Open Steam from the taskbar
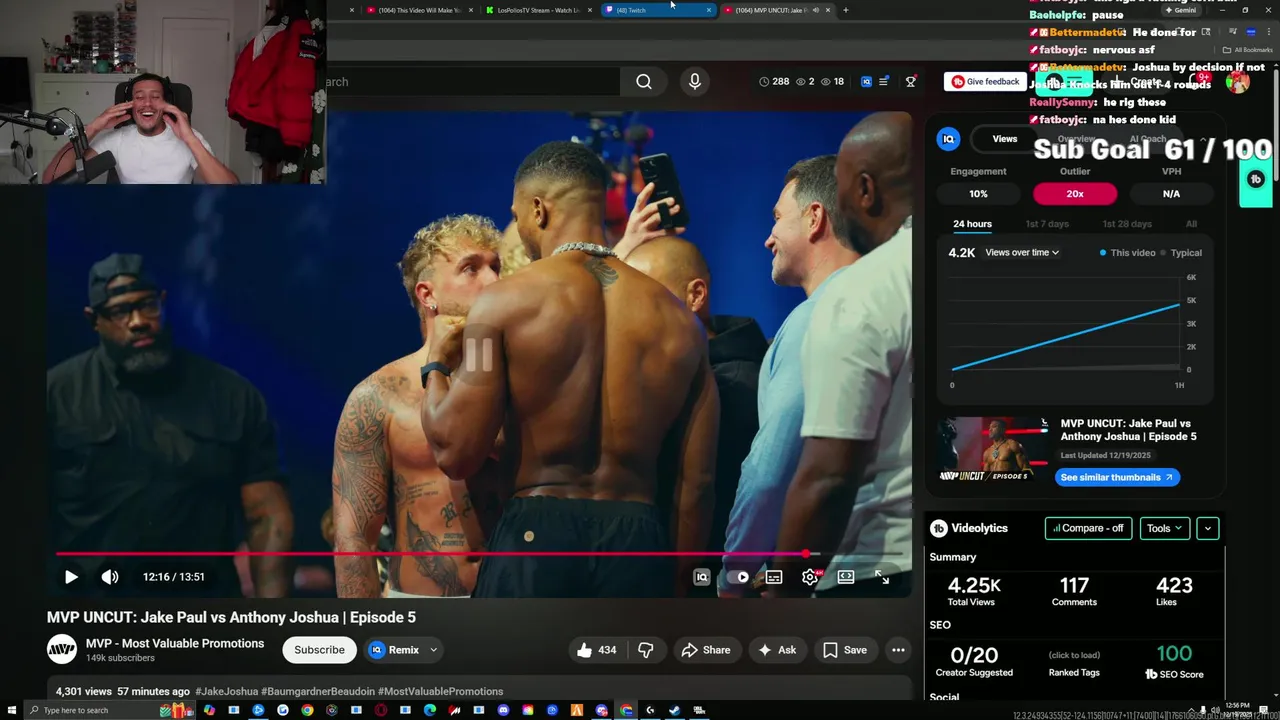This screenshot has width=1280, height=720. pos(675,711)
